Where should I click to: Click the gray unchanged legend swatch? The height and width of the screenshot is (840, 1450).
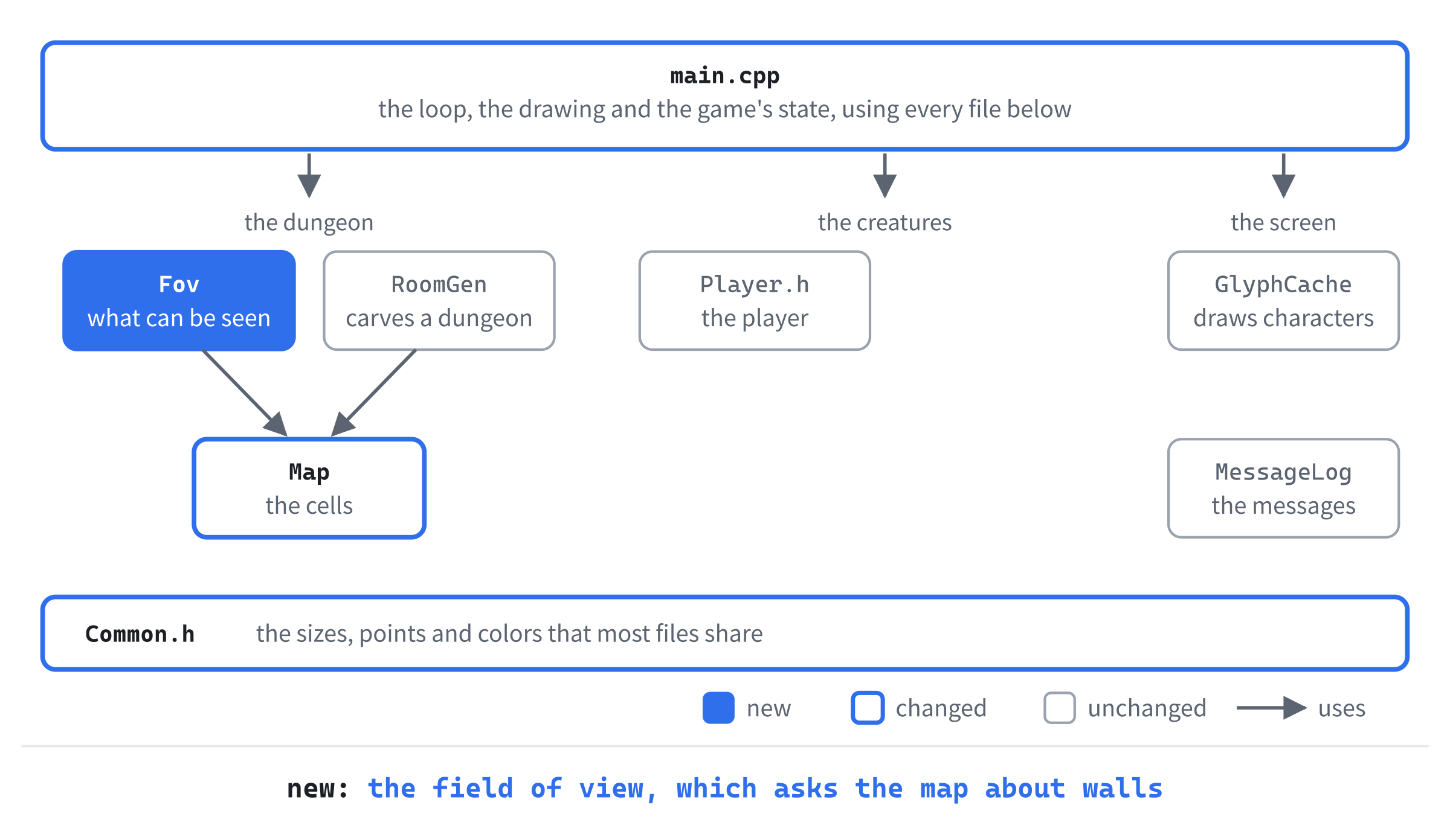point(1059,708)
